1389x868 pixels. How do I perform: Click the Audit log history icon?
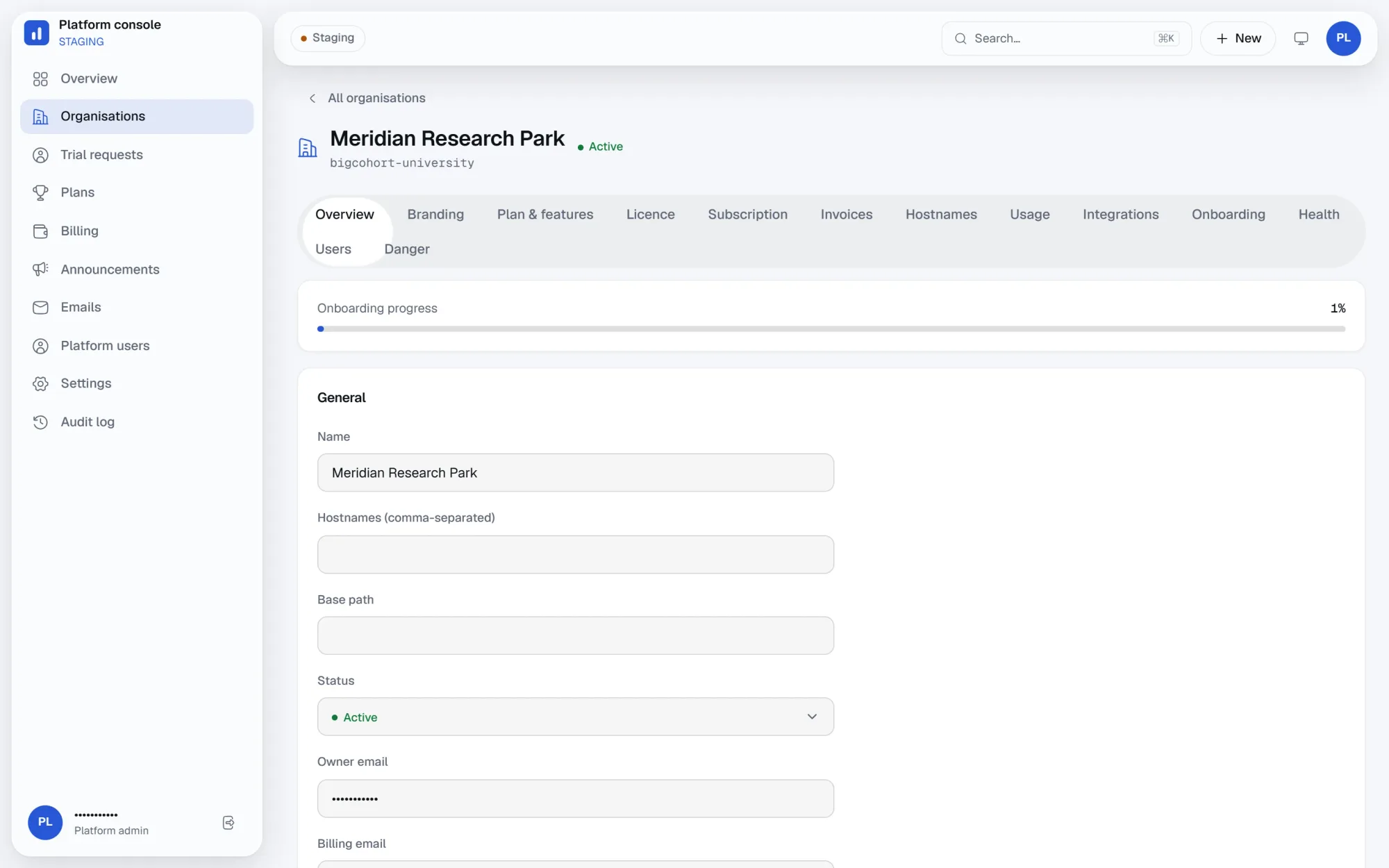click(x=40, y=422)
